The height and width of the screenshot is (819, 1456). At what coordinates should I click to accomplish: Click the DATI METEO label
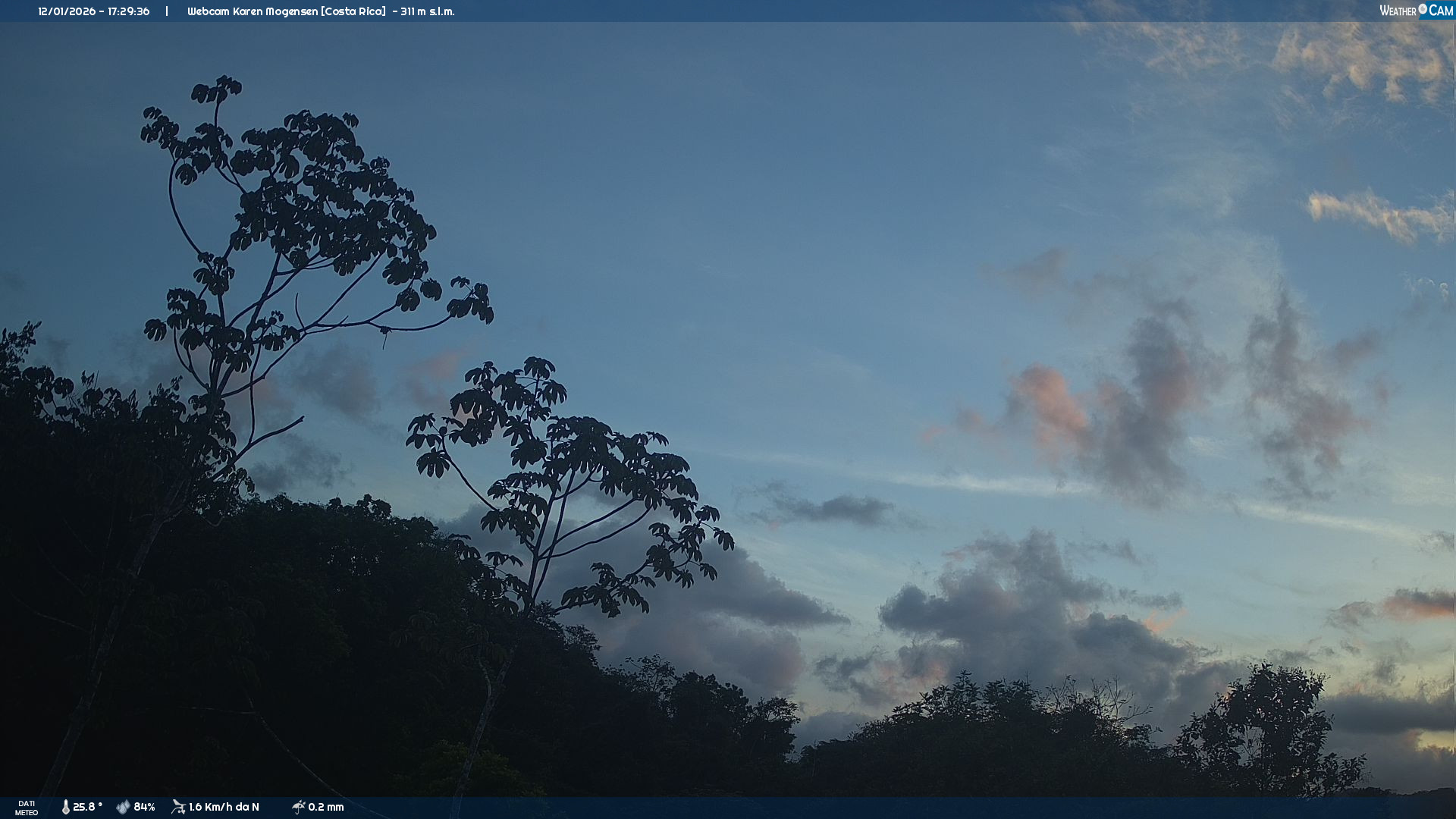point(27,808)
